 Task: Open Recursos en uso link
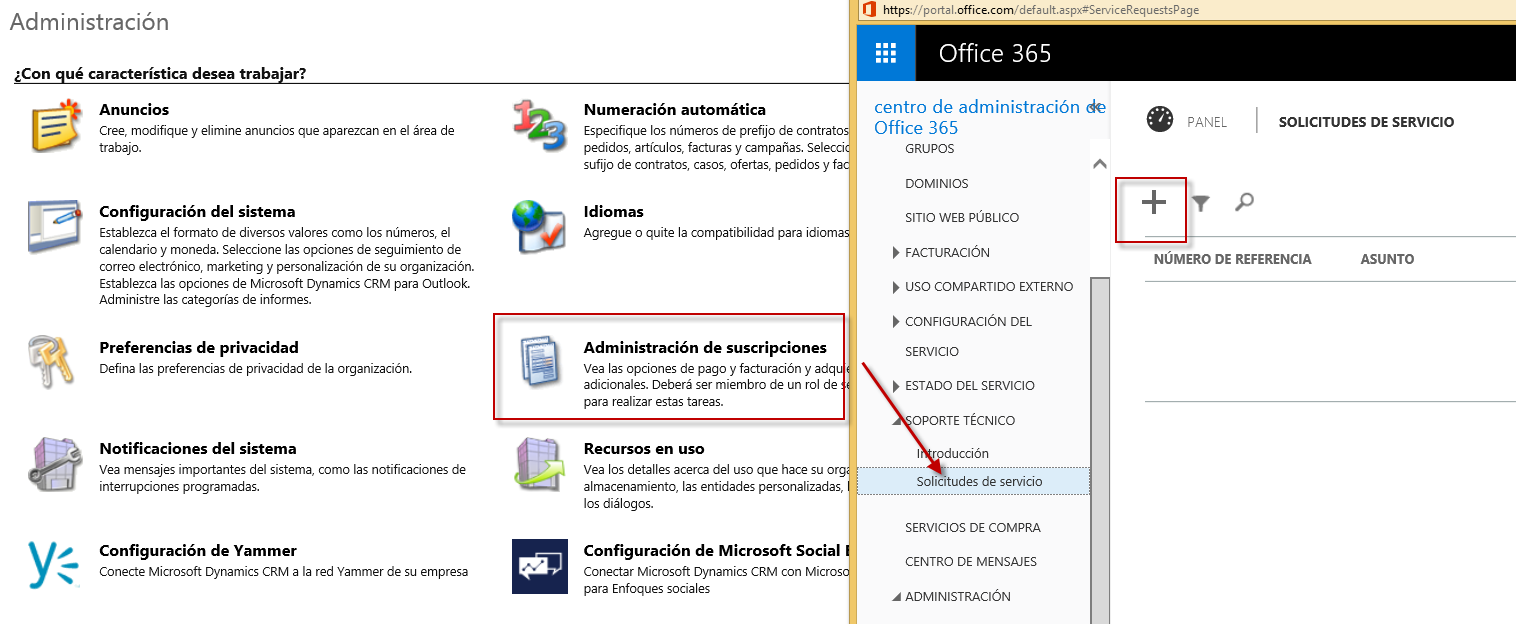click(x=644, y=449)
